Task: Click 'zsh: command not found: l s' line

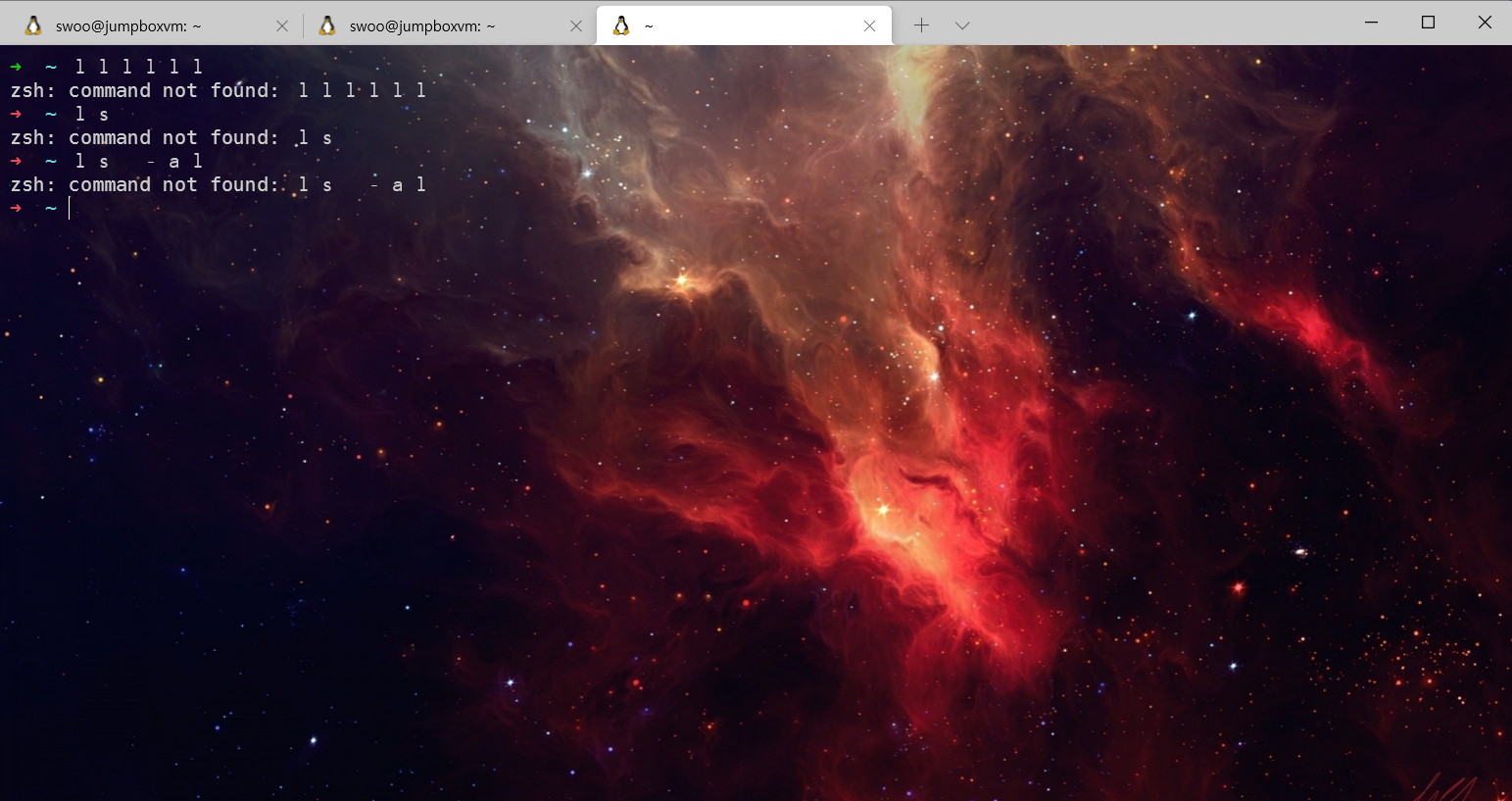Action: click(171, 138)
